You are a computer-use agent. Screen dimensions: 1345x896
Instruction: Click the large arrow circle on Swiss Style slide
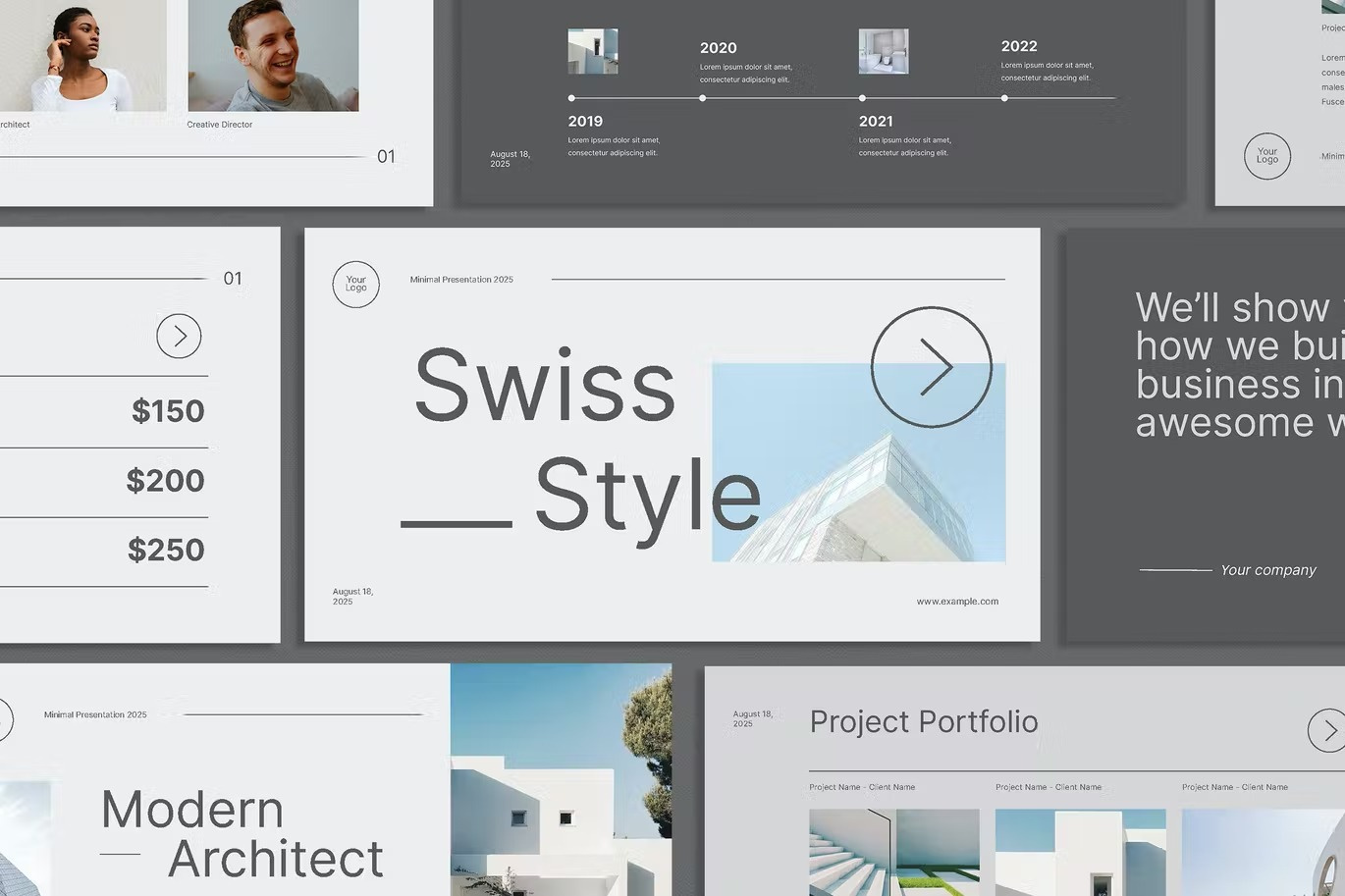pyautogui.click(x=931, y=367)
